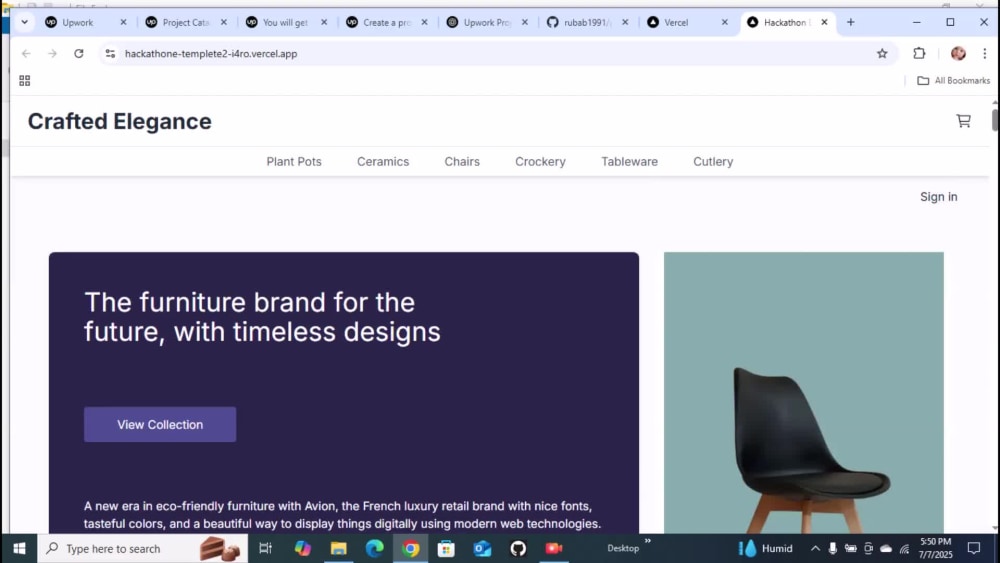The image size is (1000, 563).
Task: Open the notification center icon
Action: click(x=974, y=548)
